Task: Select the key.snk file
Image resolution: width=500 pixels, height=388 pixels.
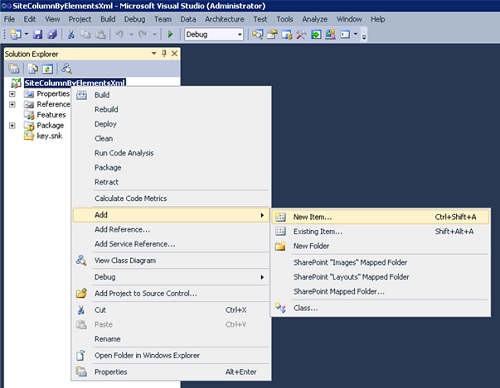Action: [x=49, y=136]
